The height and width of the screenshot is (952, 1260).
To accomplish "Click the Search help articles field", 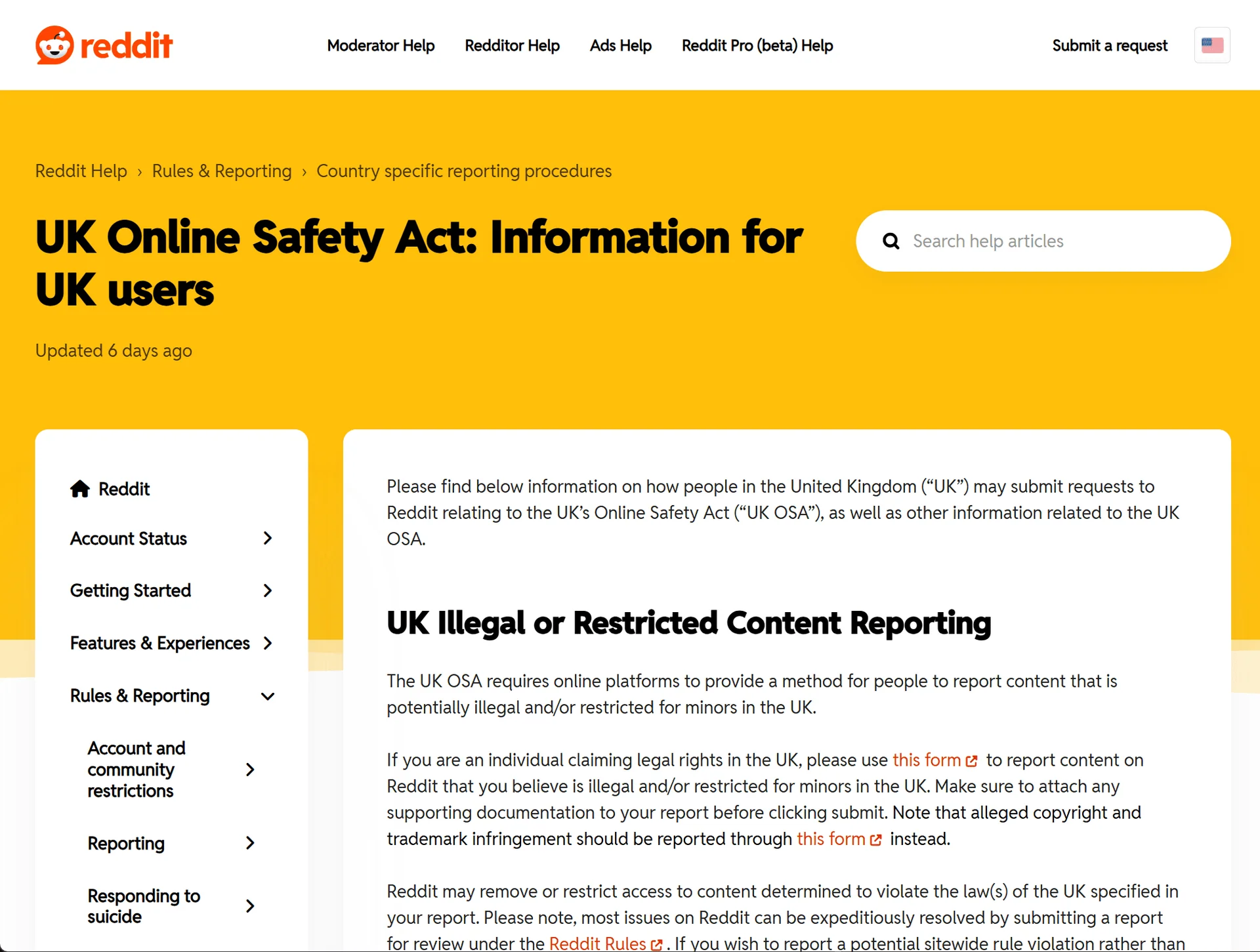I will pos(1043,241).
